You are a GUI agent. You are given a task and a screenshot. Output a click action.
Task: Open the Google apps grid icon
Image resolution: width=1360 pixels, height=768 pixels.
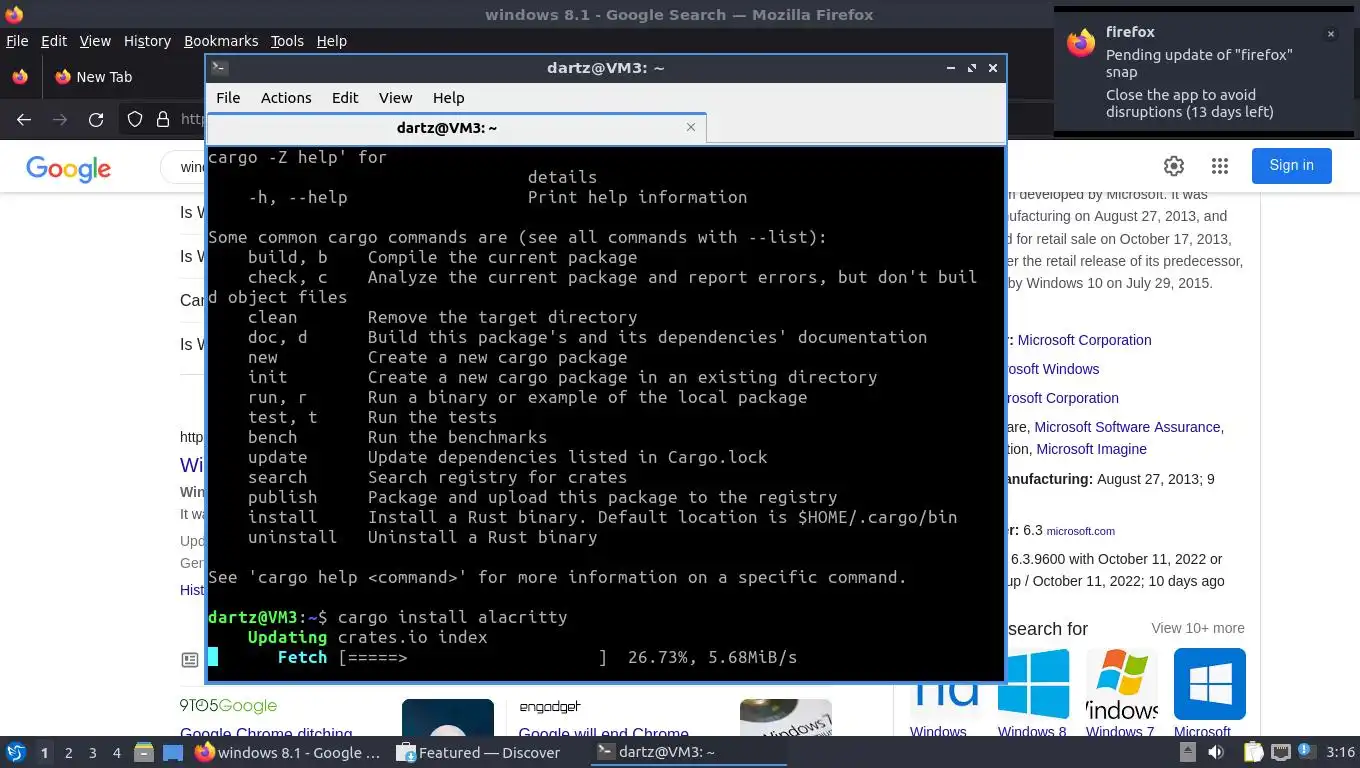pos(1219,166)
